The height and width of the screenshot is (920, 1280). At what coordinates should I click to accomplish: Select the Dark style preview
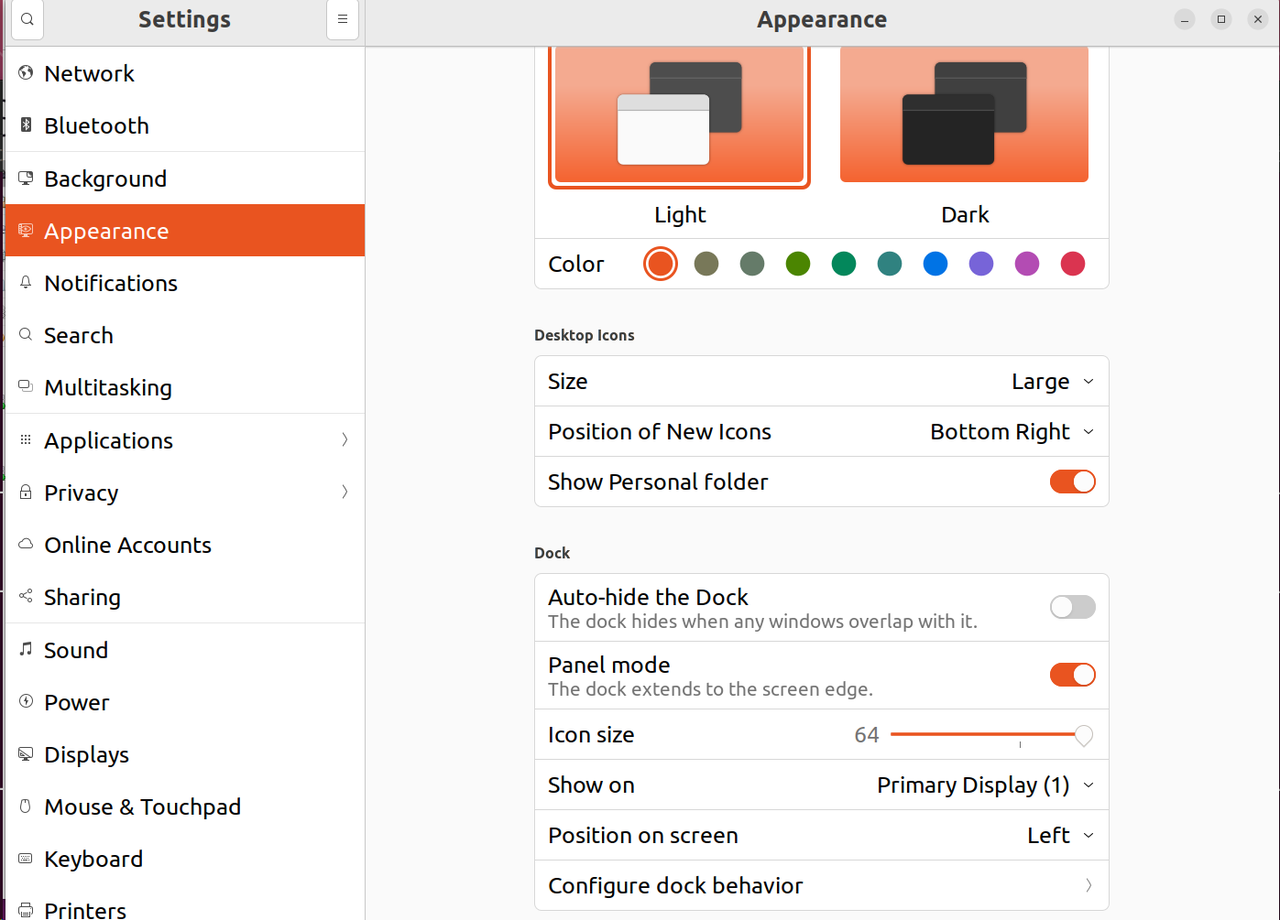964,114
